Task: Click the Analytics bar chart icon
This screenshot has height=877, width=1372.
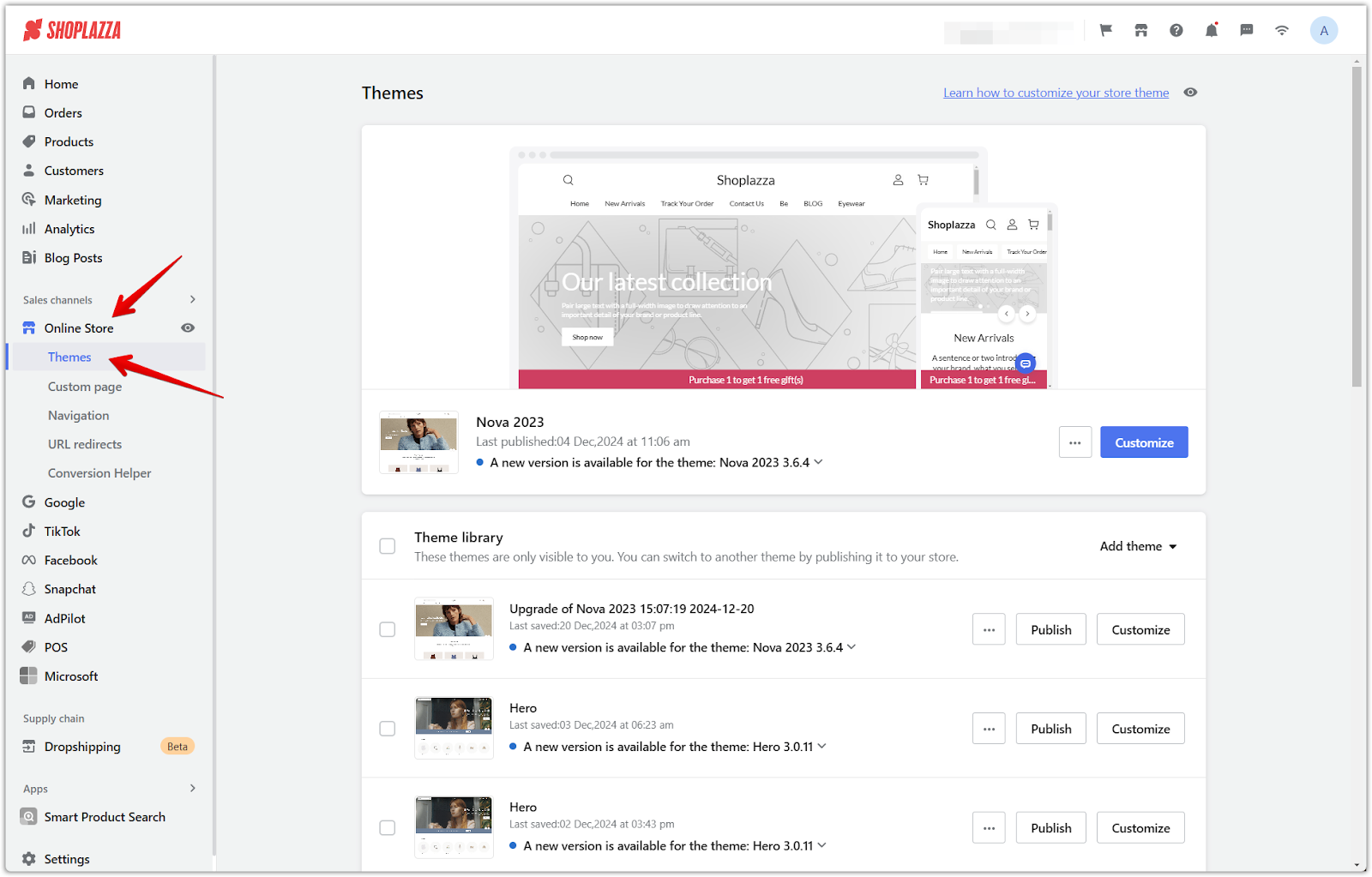Action: (29, 229)
